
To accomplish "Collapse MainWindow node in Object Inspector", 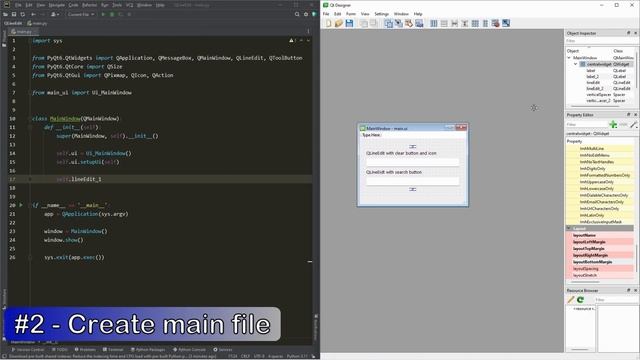I will point(569,58).
